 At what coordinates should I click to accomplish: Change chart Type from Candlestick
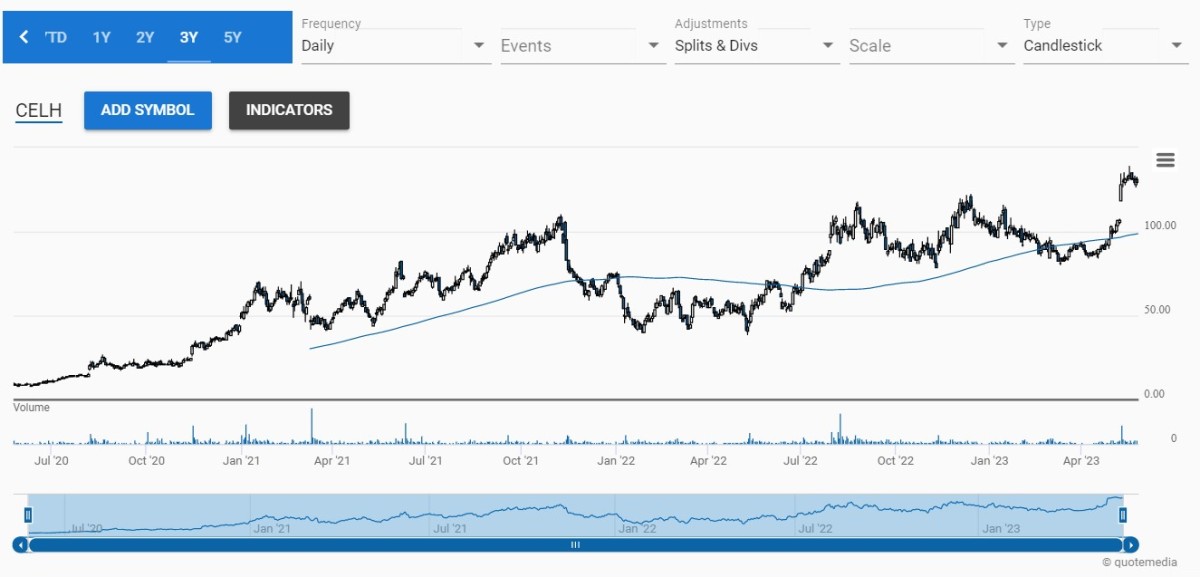click(1104, 45)
